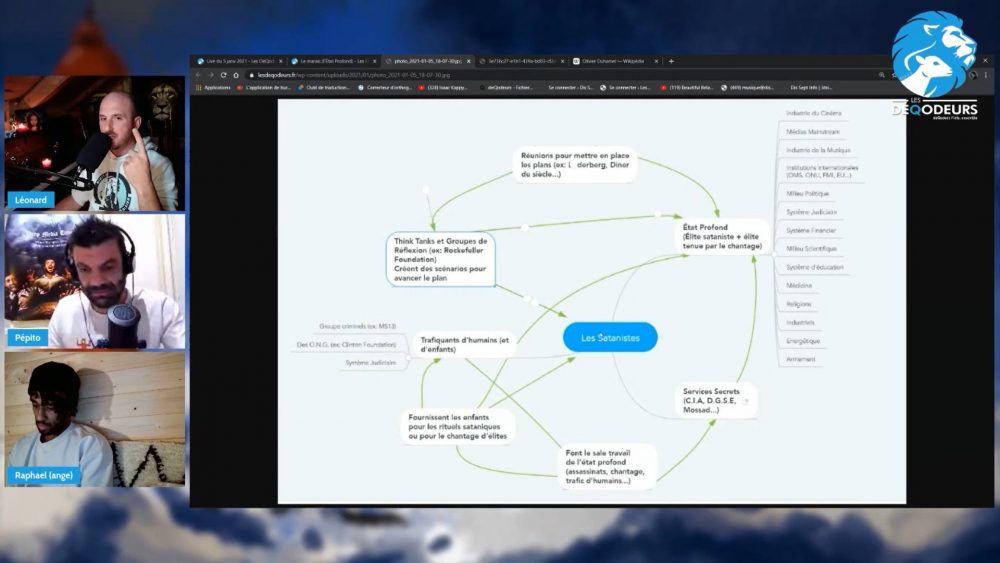This screenshot has width=1000, height=563.
Task: Reload the current page
Action: pyautogui.click(x=223, y=75)
